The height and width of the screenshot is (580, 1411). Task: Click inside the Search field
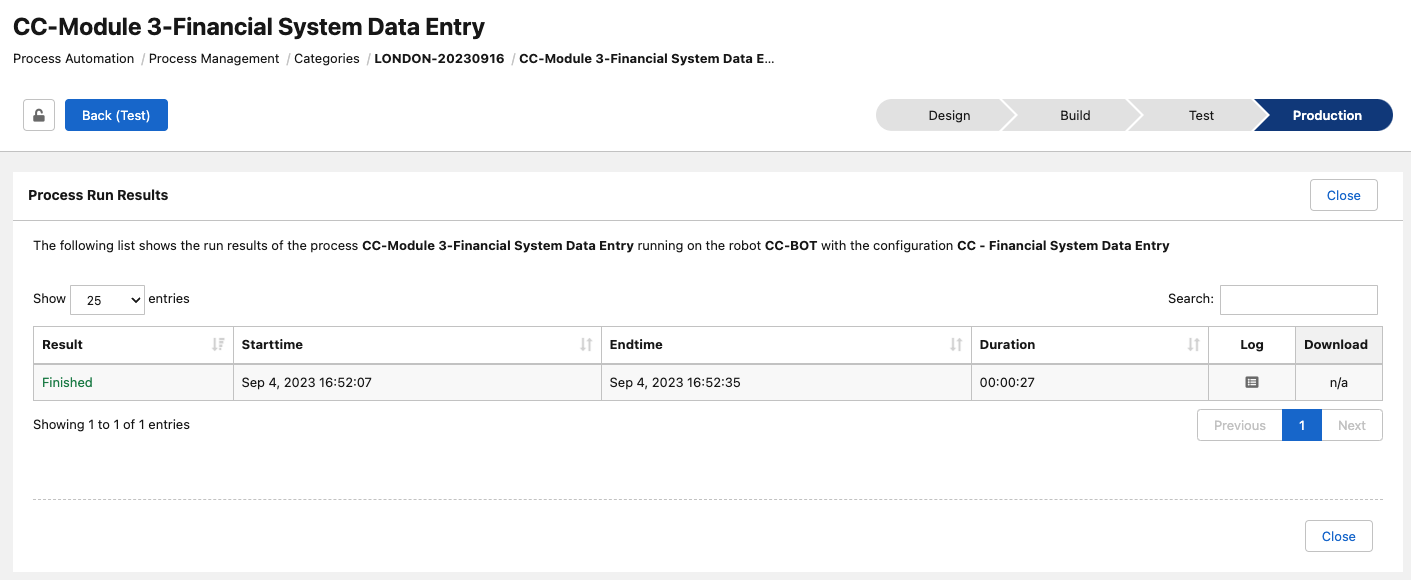(1298, 299)
